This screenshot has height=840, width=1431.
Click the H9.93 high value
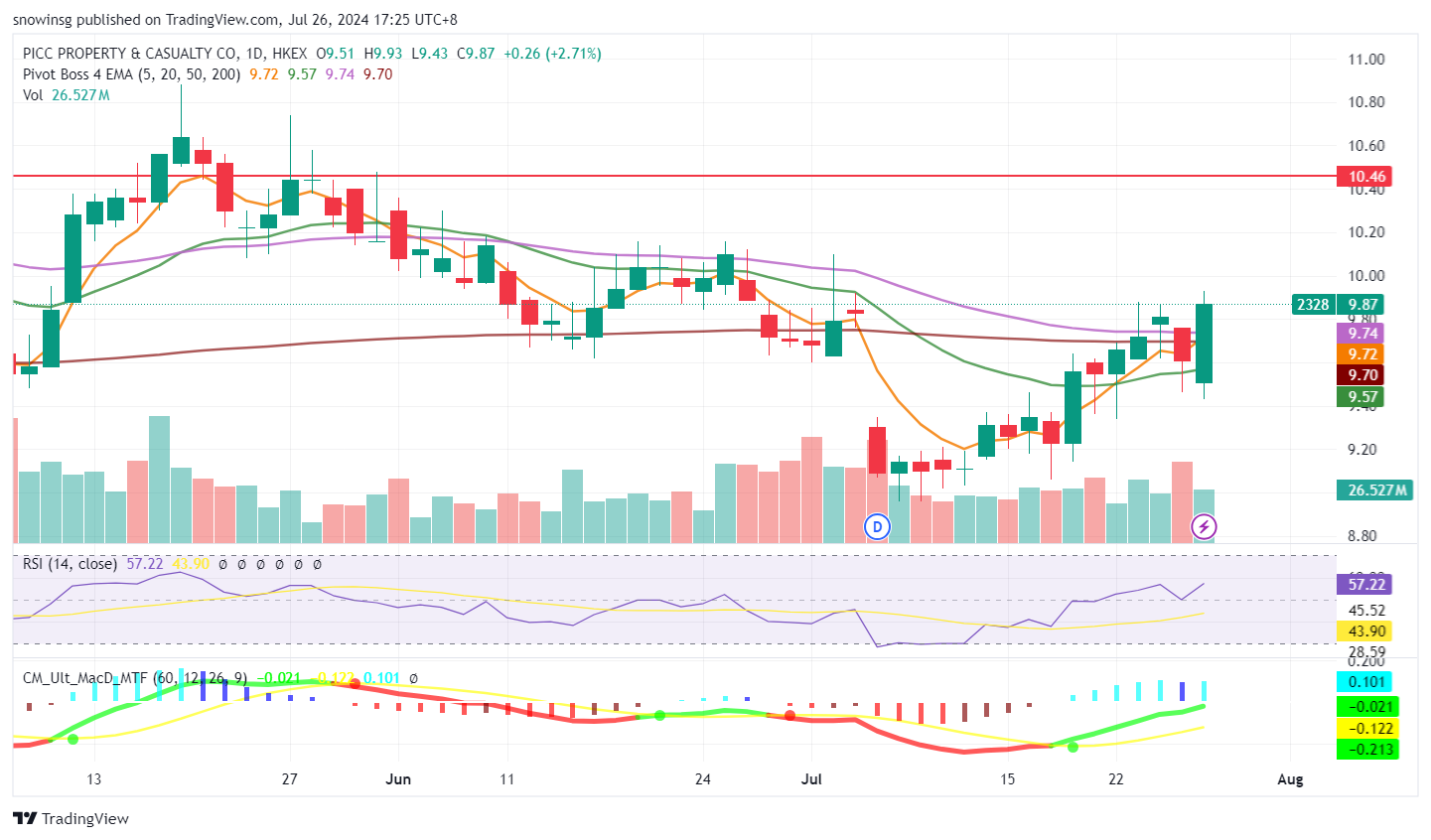tap(383, 54)
